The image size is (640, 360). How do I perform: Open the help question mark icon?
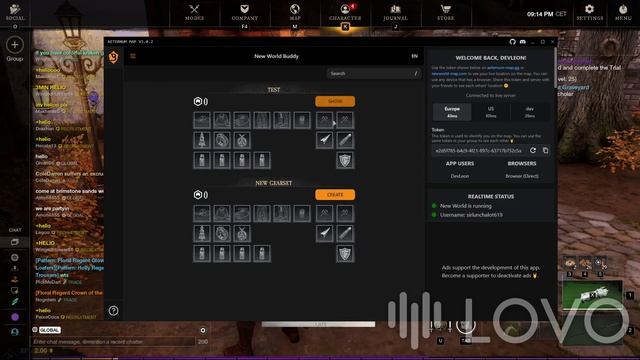(x=113, y=311)
